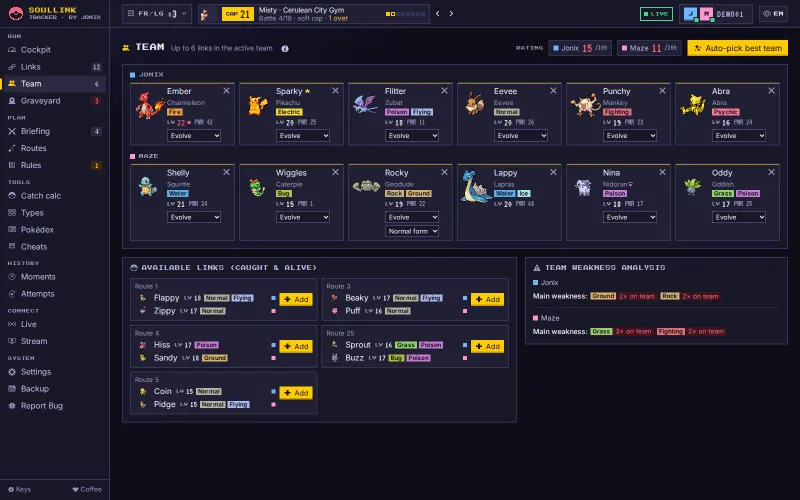This screenshot has height=500, width=800.
Task: Go to the Graveyard section
Action: 53,101
